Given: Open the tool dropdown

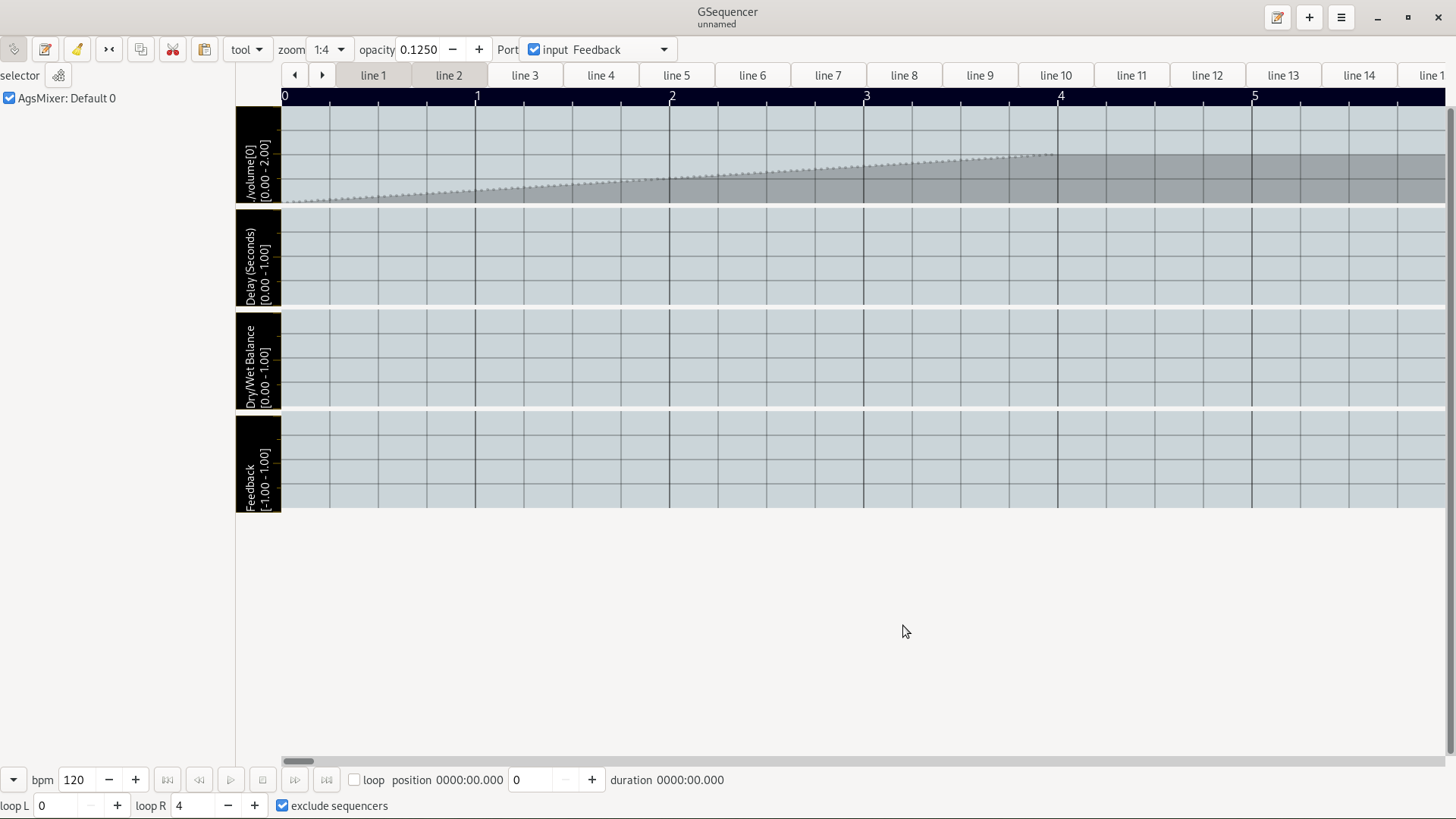Looking at the screenshot, I should (247, 49).
